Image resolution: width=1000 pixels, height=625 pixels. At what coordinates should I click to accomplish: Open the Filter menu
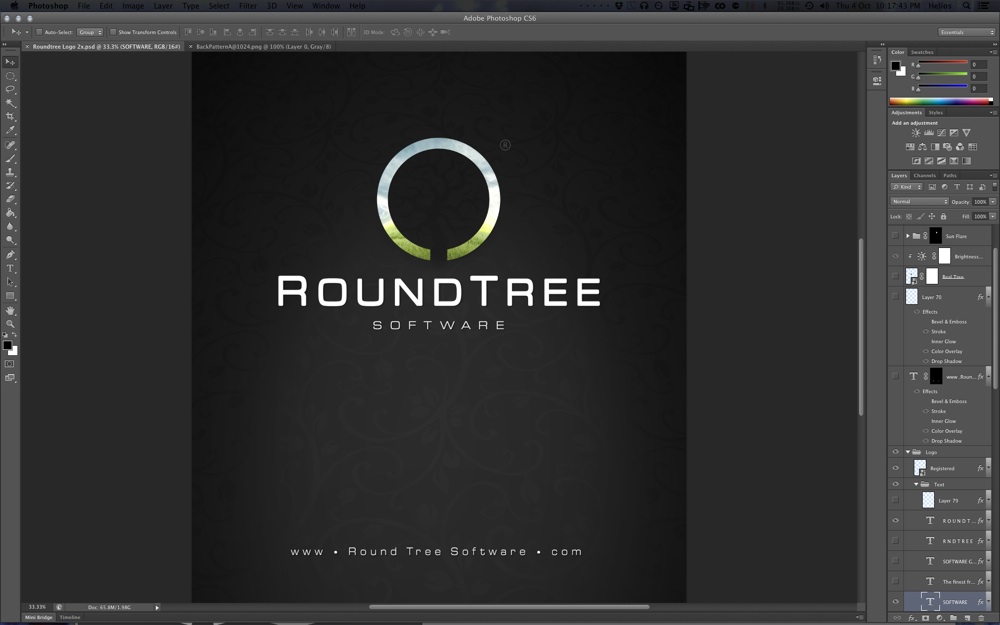coord(248,6)
